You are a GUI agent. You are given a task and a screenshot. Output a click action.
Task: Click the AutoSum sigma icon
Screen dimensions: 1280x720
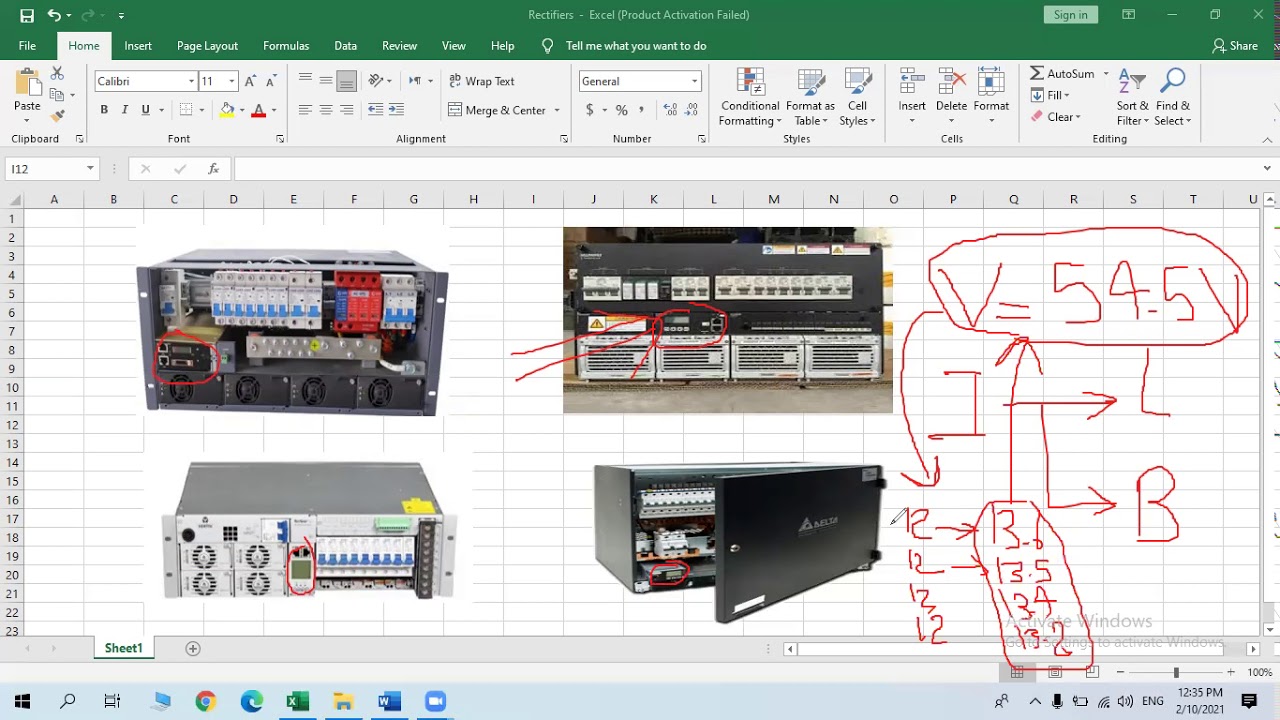click(x=1037, y=74)
